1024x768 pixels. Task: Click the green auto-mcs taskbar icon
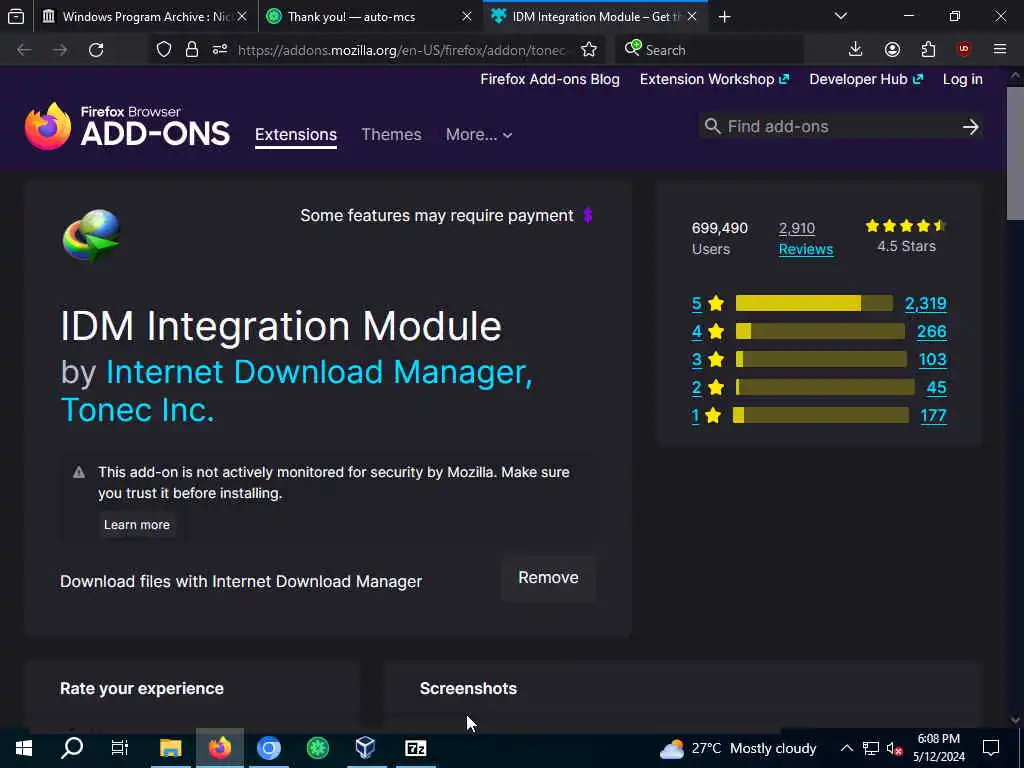click(317, 748)
